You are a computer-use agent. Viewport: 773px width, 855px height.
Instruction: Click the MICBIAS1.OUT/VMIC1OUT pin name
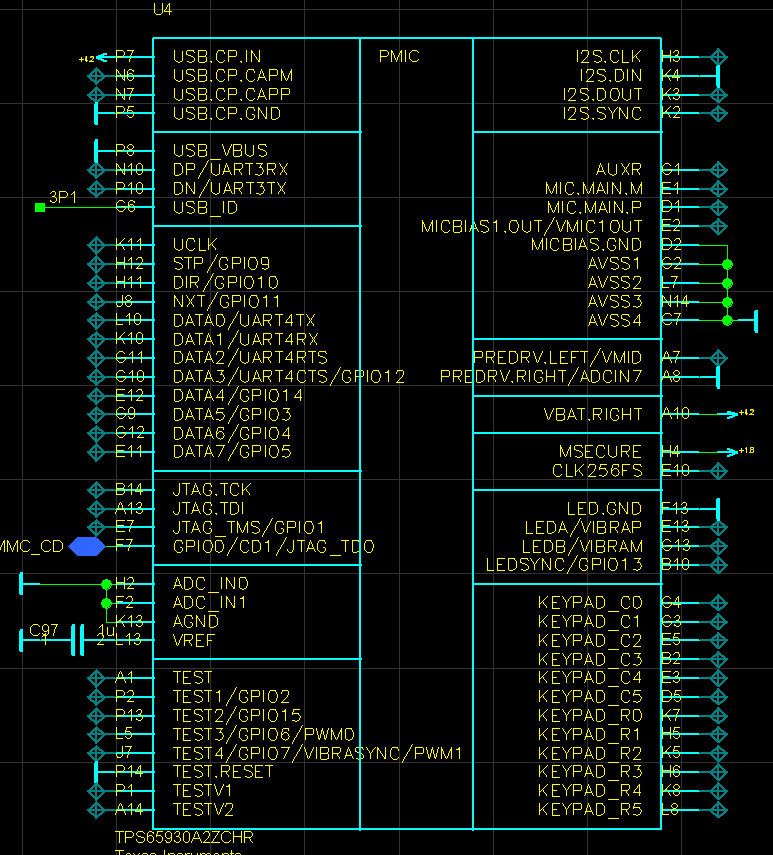click(x=532, y=226)
